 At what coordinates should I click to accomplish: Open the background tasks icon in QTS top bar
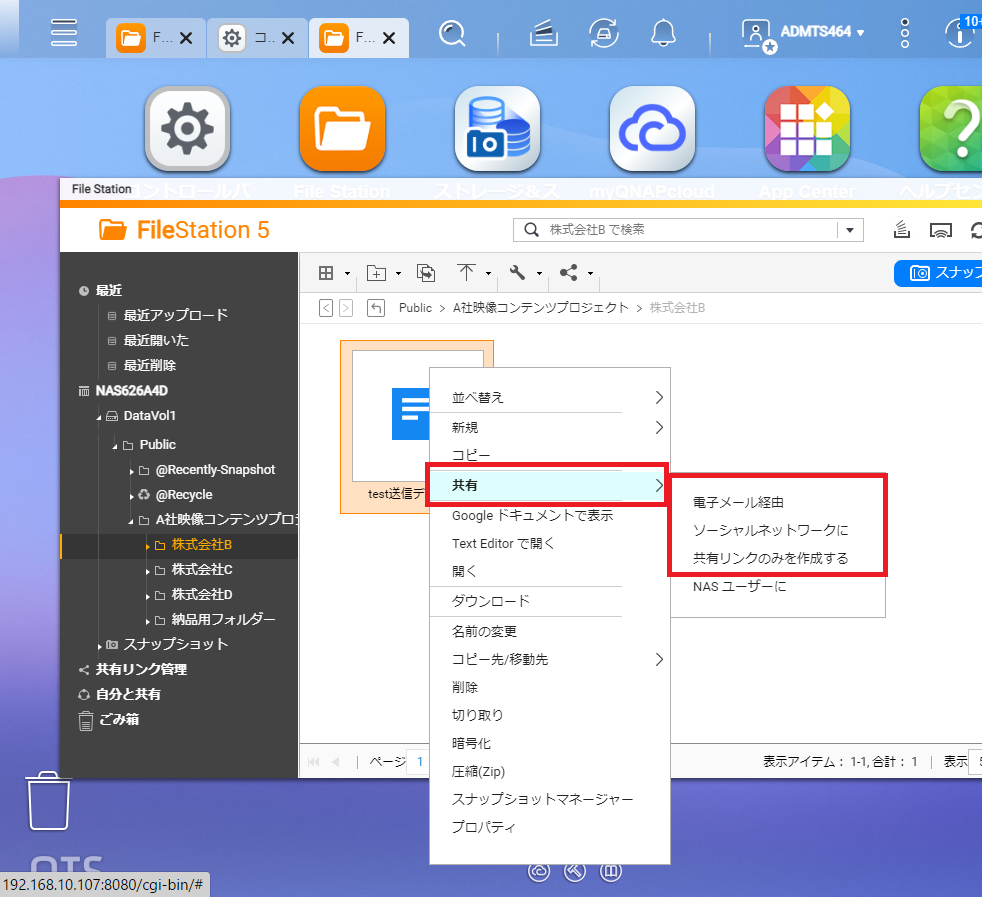point(543,33)
